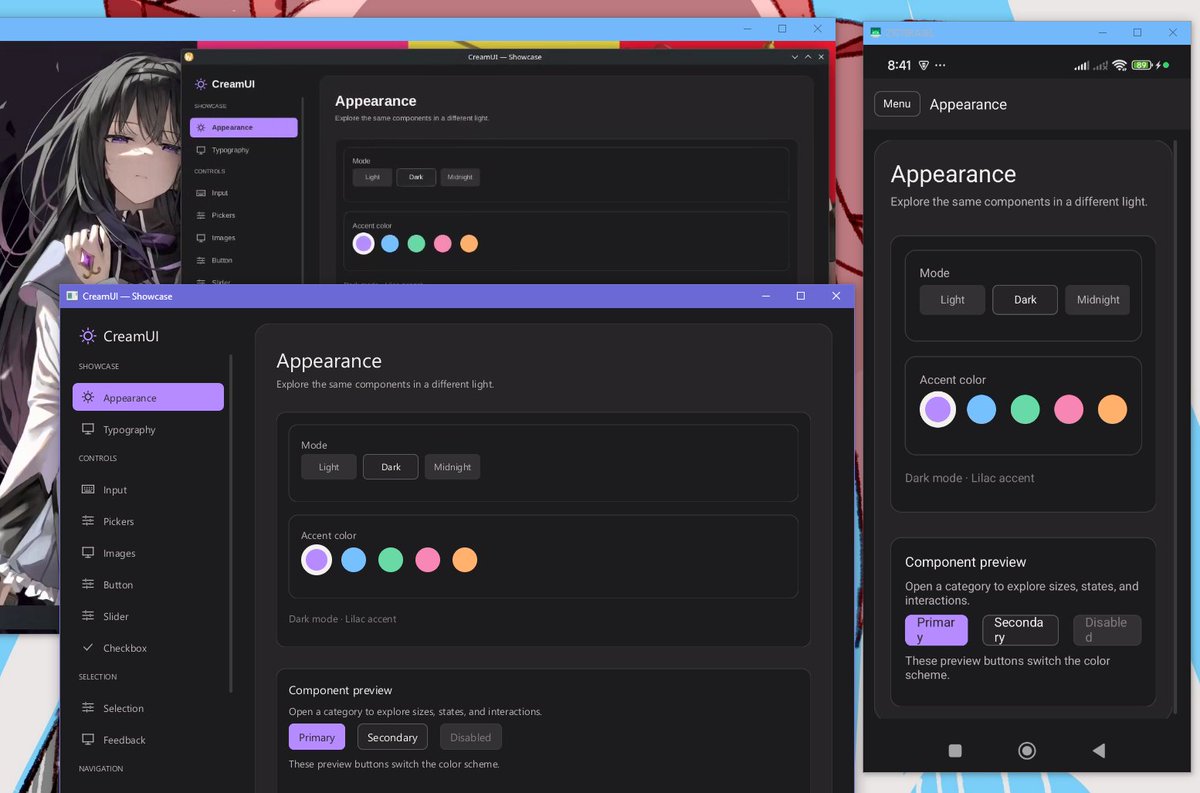Click the CreamUI sun logo in the back window
This screenshot has width=1200, height=793.
click(201, 85)
